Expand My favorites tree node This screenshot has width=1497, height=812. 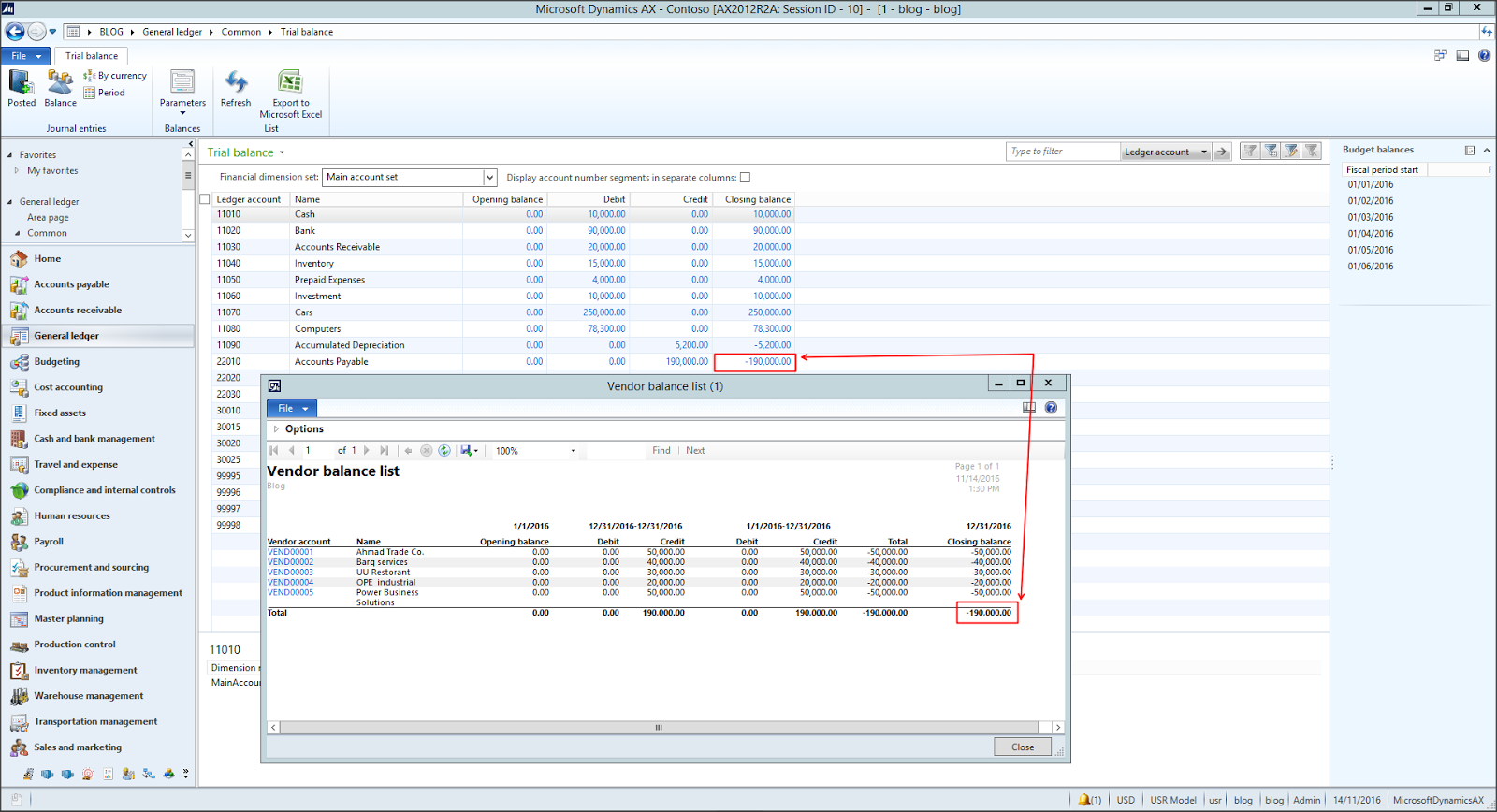17,171
